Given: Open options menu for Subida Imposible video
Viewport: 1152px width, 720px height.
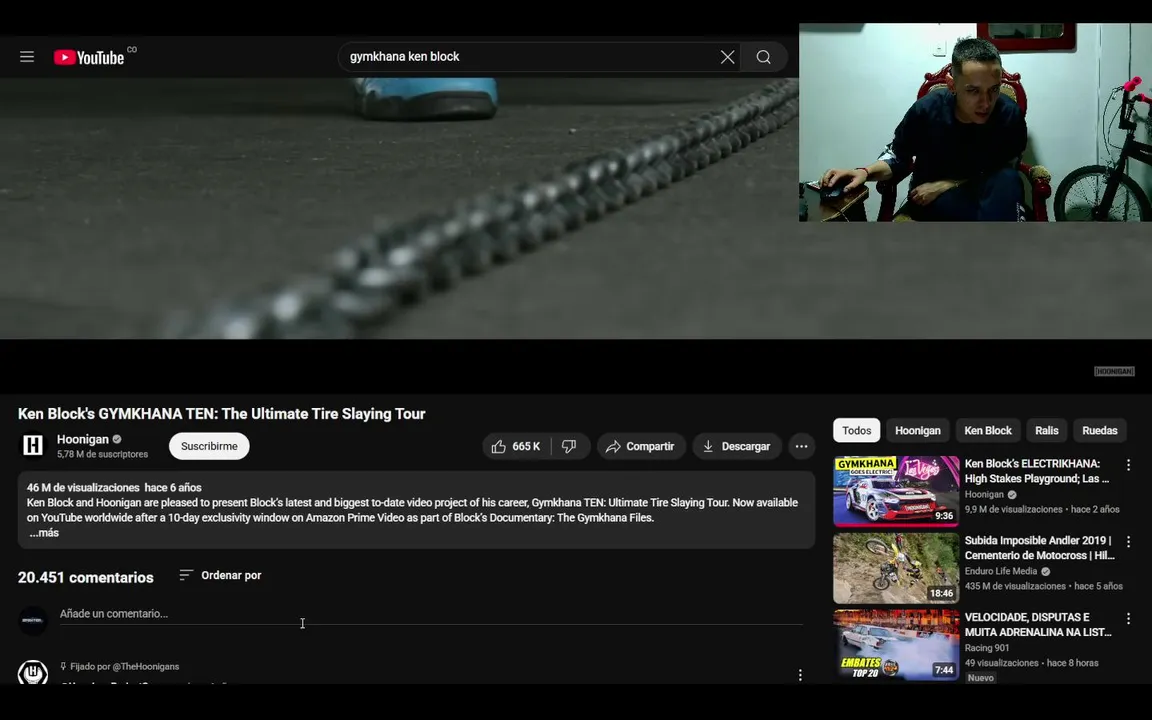Looking at the screenshot, I should pyautogui.click(x=1128, y=542).
